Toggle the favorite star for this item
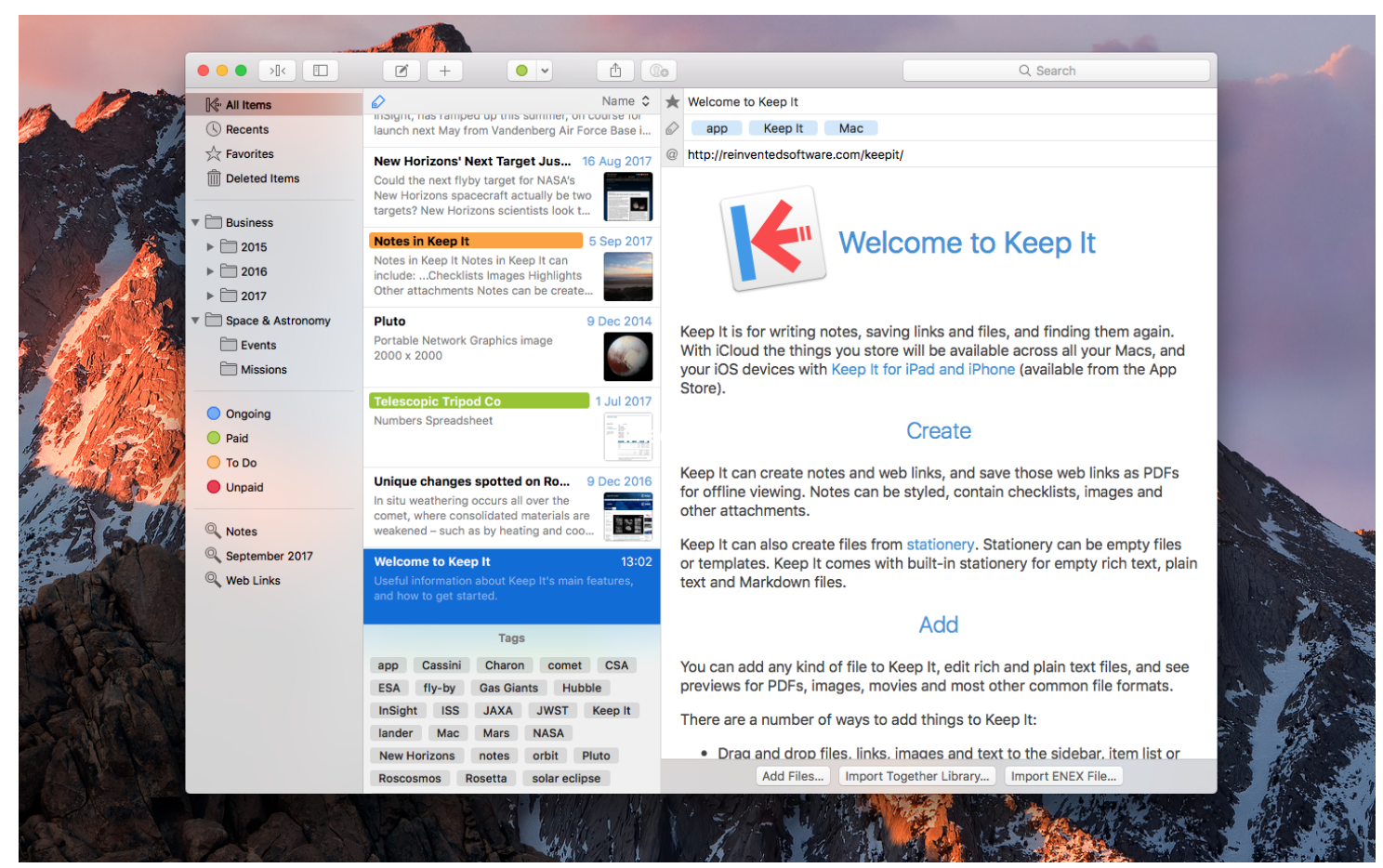This screenshot has width=1383, height=868. 673,101
